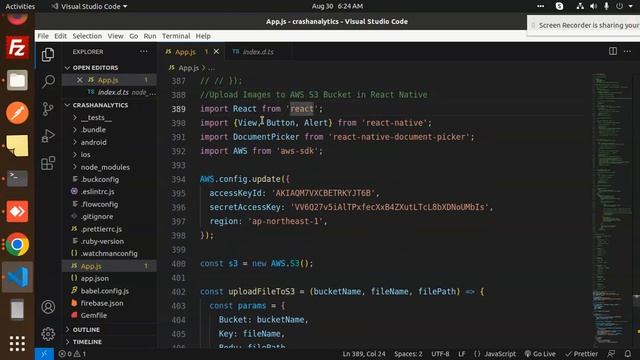This screenshot has height=360, width=640.
Task: Close App.js in Open Editors list
Action: 80,80
